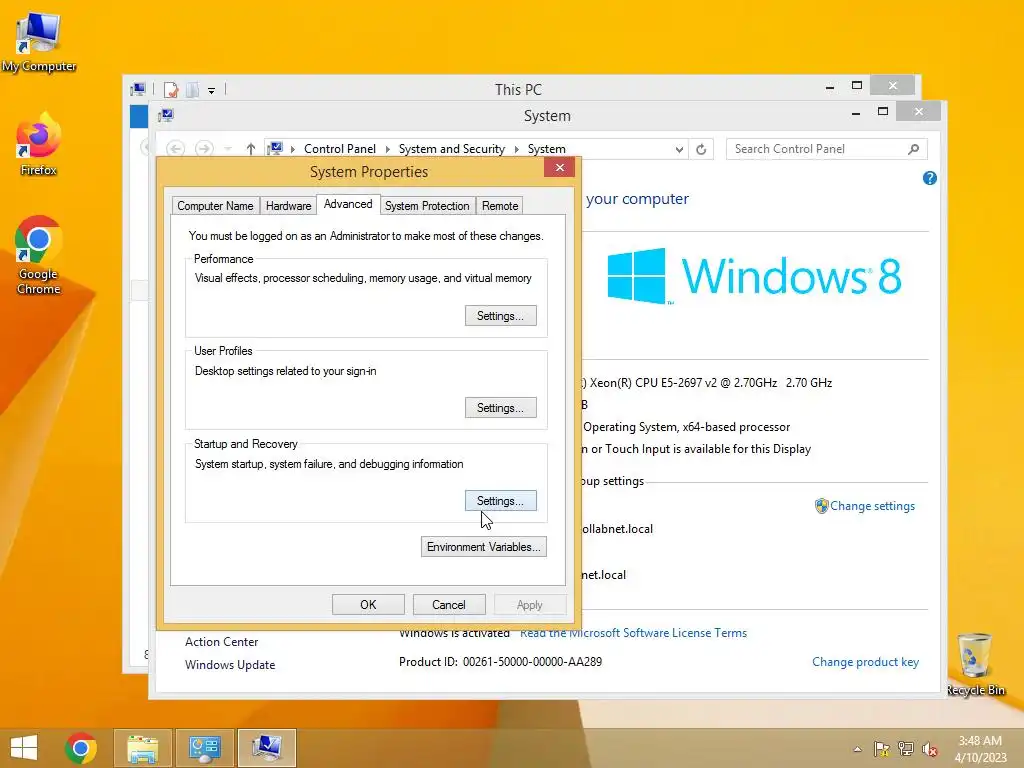This screenshot has height=768, width=1024.
Task: Open User Profiles Settings button
Action: point(501,408)
